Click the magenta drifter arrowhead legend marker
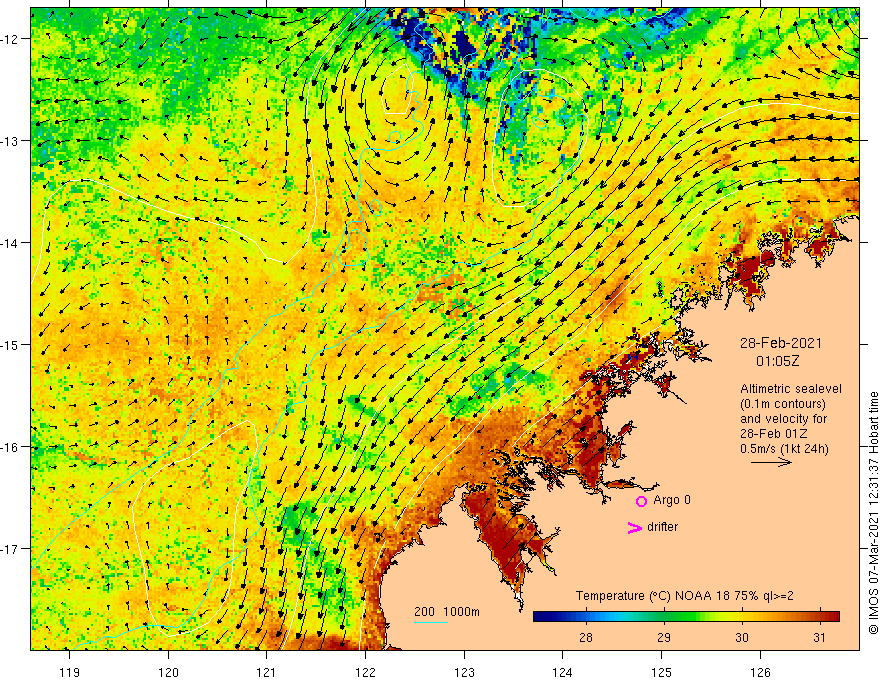The width and height of the screenshot is (880, 680). [x=634, y=527]
